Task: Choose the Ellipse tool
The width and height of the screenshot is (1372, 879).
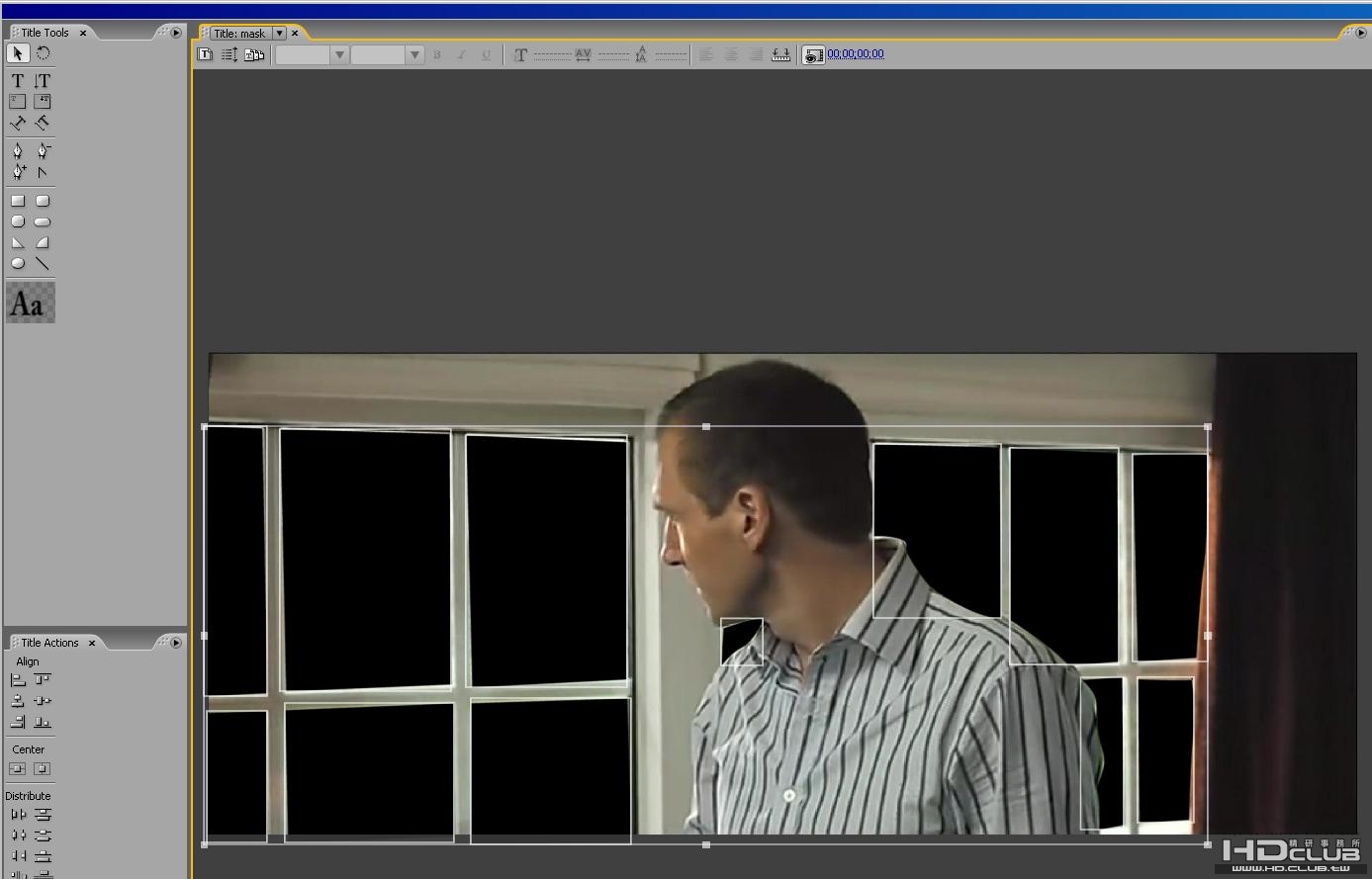Action: [x=18, y=263]
